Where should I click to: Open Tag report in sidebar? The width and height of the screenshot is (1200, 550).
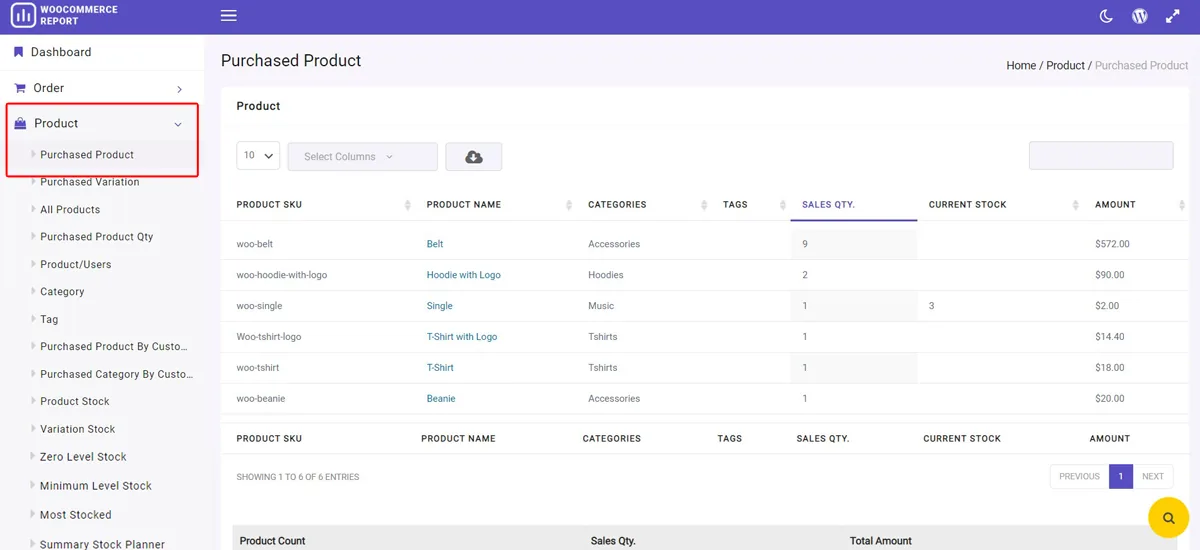[x=49, y=320]
